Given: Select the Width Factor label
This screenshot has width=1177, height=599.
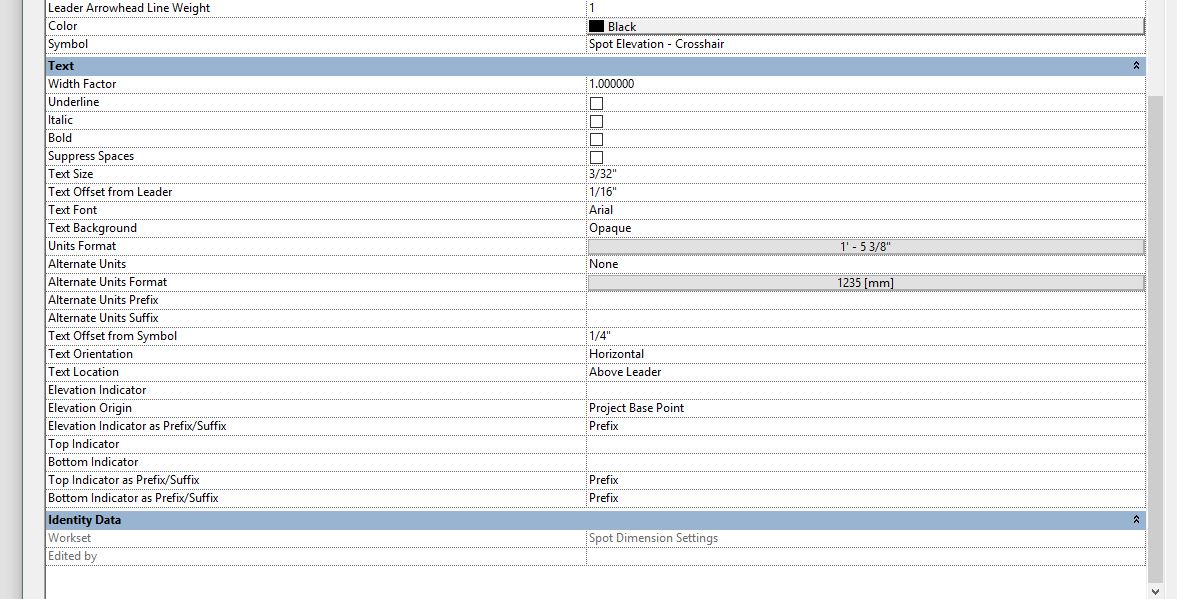Looking at the screenshot, I should (x=82, y=84).
